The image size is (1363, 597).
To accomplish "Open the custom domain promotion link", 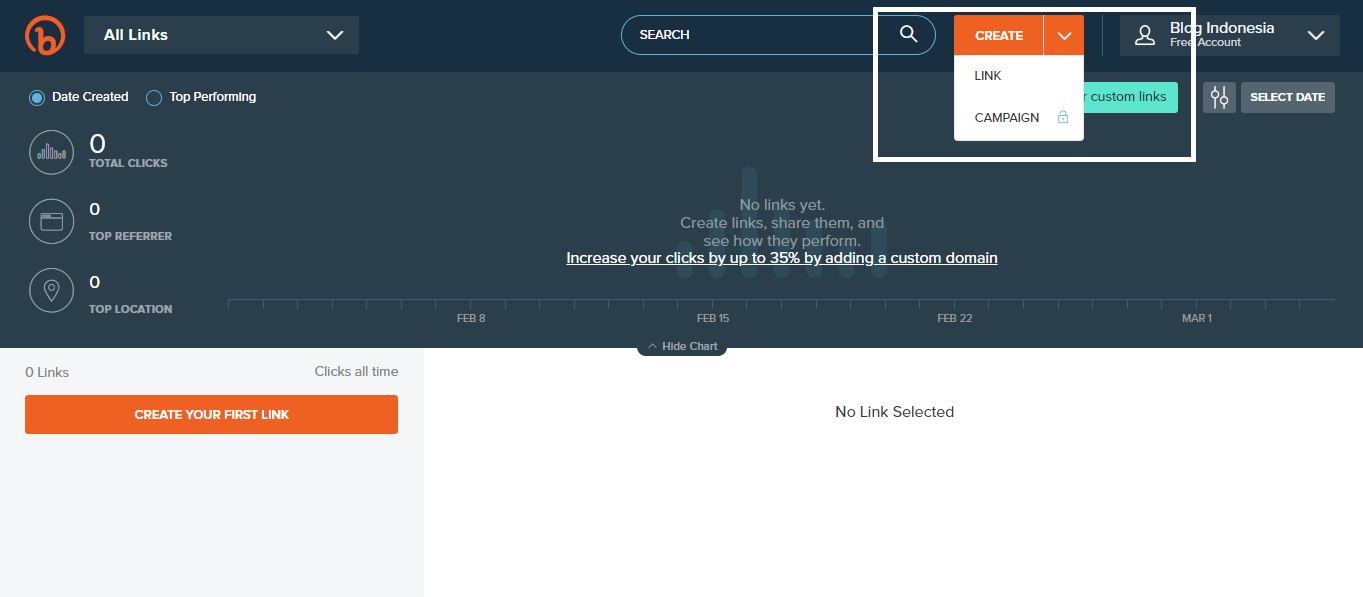I will pyautogui.click(x=781, y=258).
